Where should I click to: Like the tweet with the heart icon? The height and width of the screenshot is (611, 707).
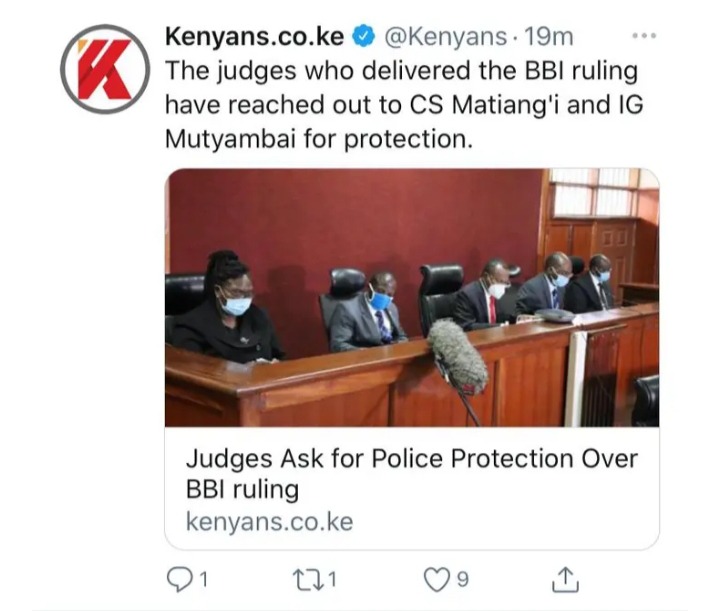point(437,579)
